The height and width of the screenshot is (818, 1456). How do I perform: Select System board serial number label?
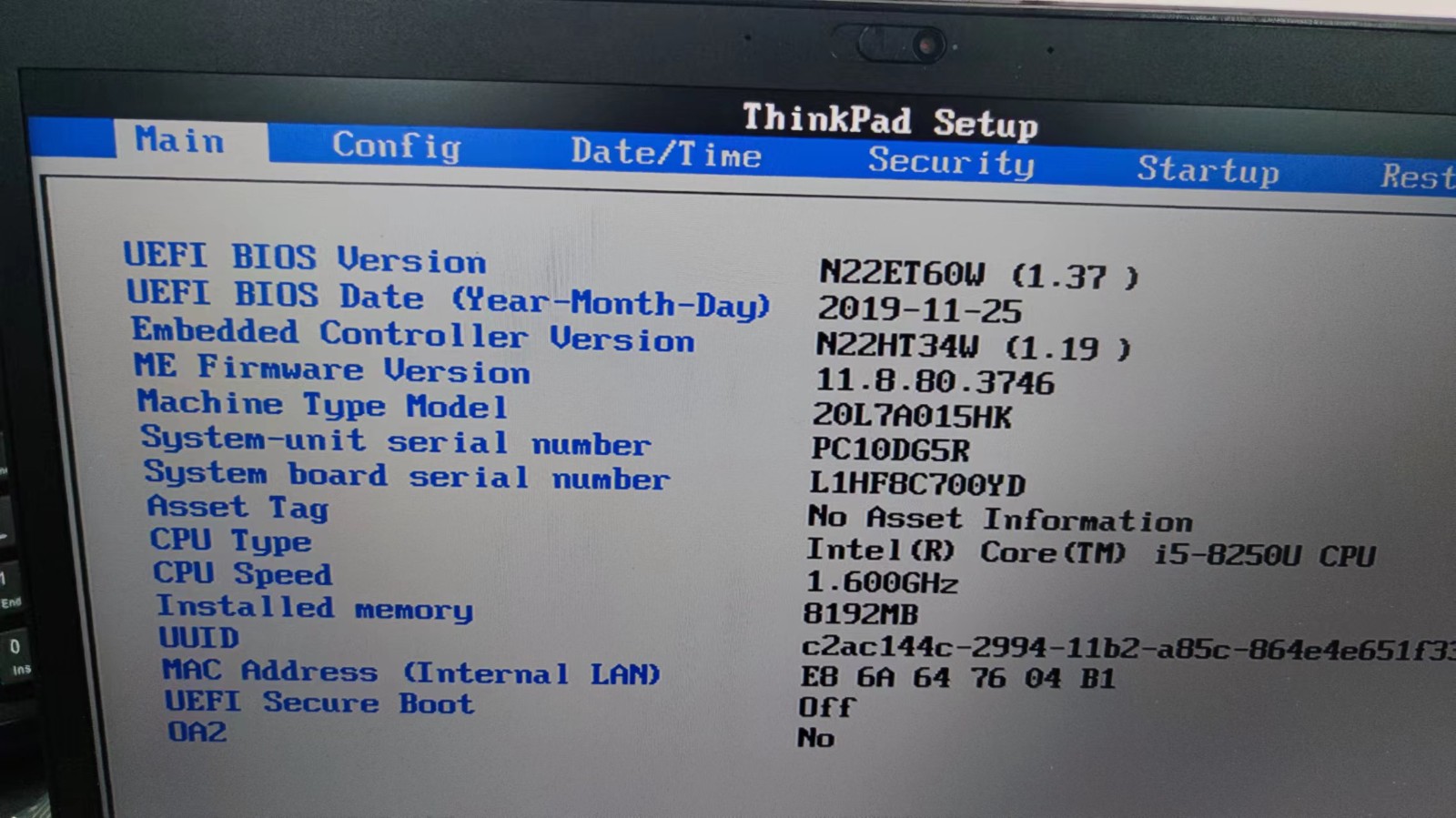coord(407,475)
